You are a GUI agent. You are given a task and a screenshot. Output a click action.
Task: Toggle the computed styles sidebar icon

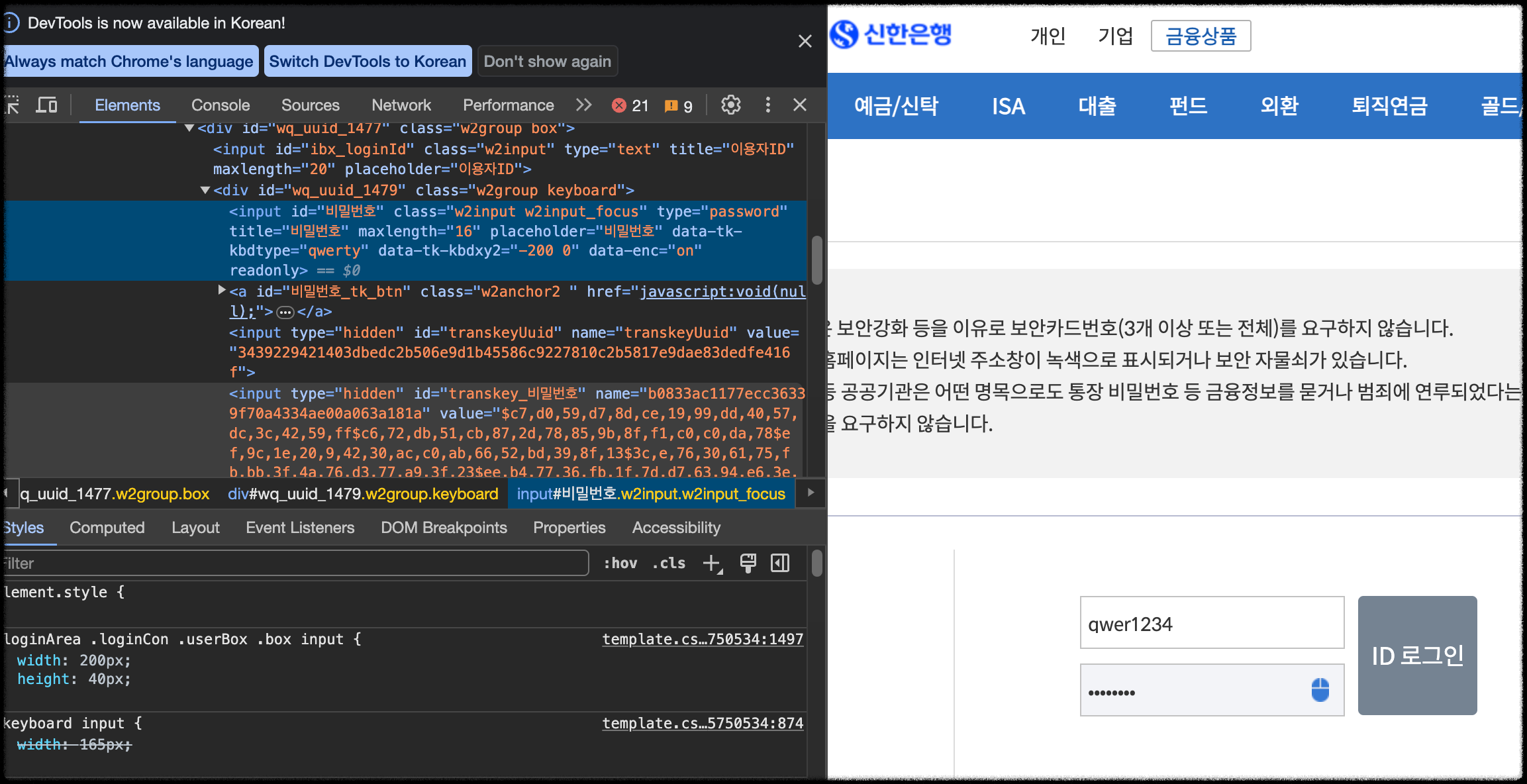coord(780,563)
